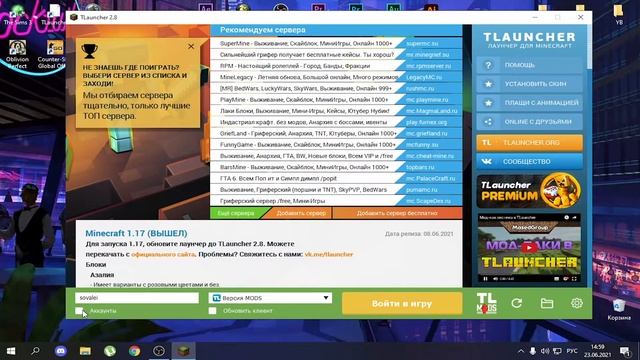
Task: Select the RPM Настоящий ролеплей server row
Action: (336, 66)
